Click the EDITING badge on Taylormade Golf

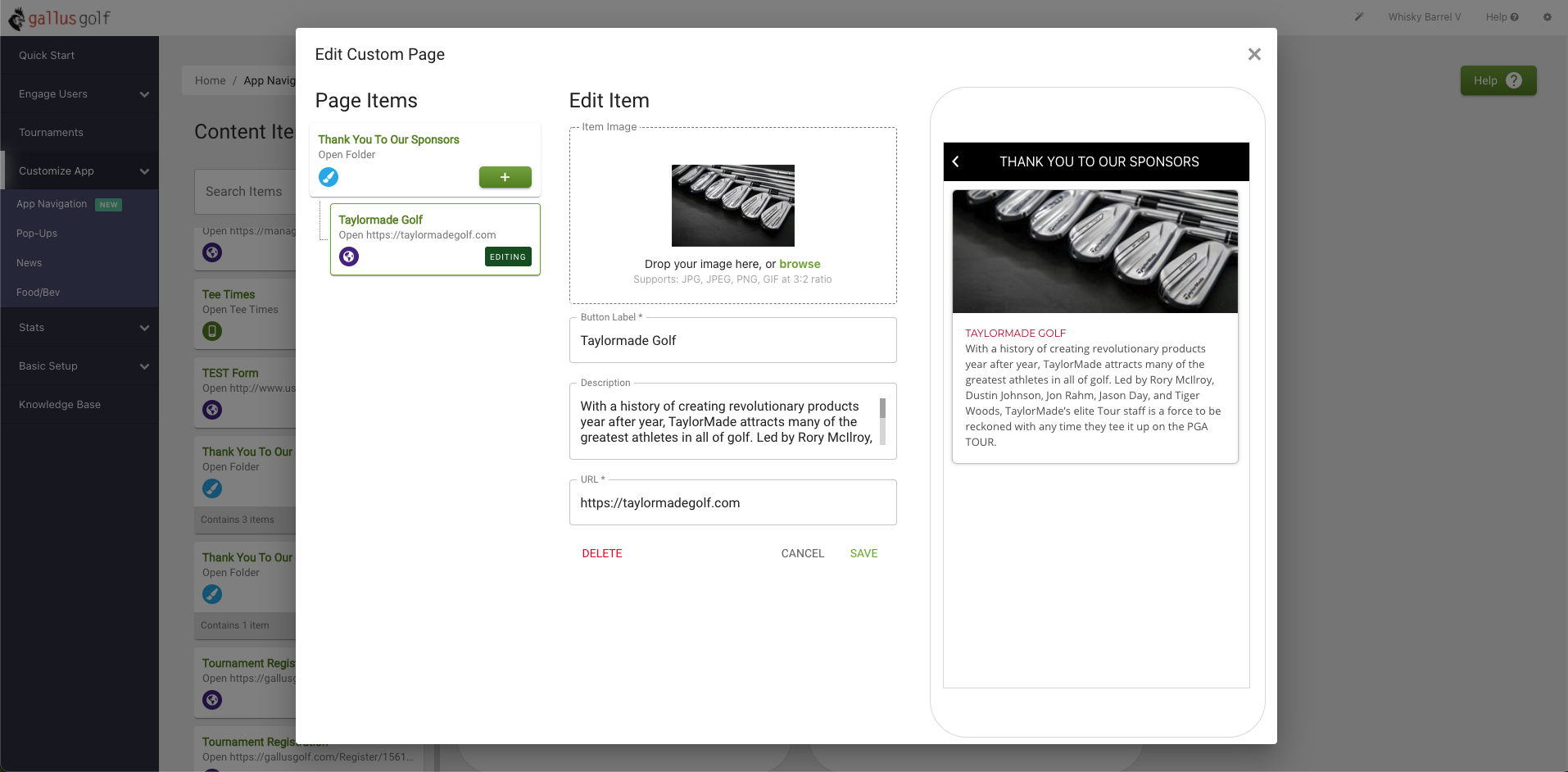(508, 257)
